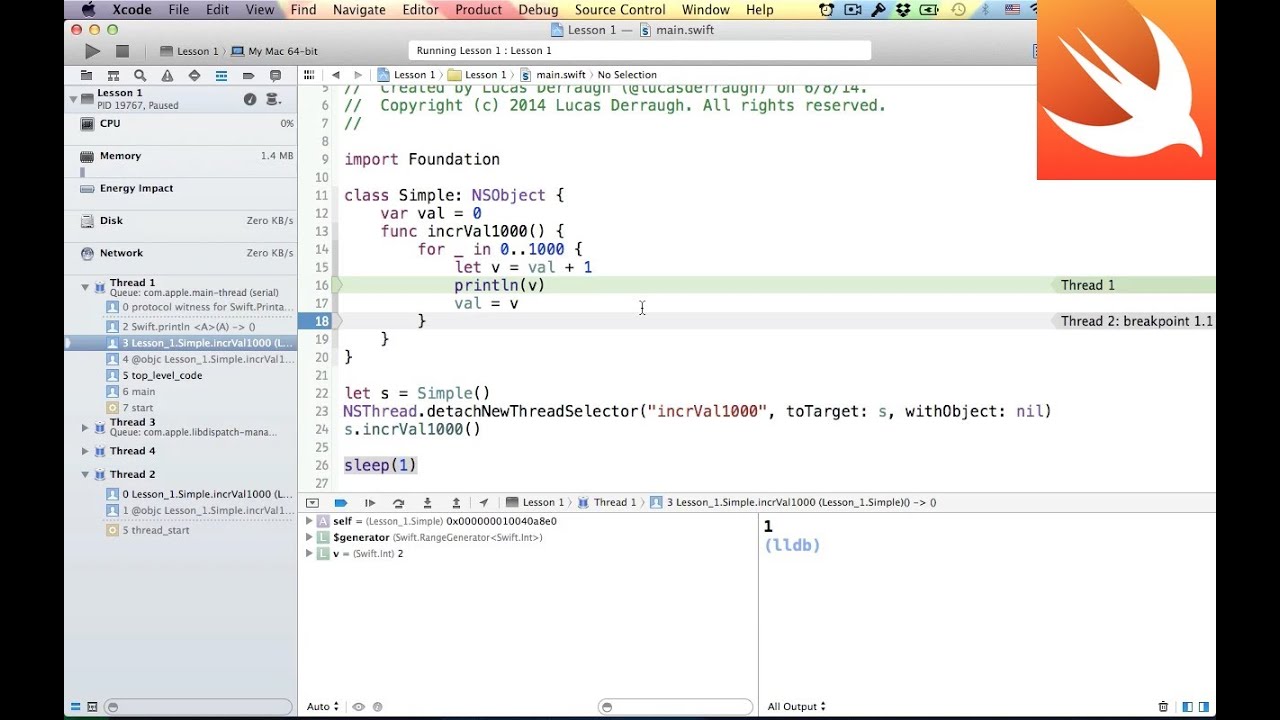Open the Issue navigator warning icon
Viewport: 1280px width, 720px height.
[x=167, y=75]
